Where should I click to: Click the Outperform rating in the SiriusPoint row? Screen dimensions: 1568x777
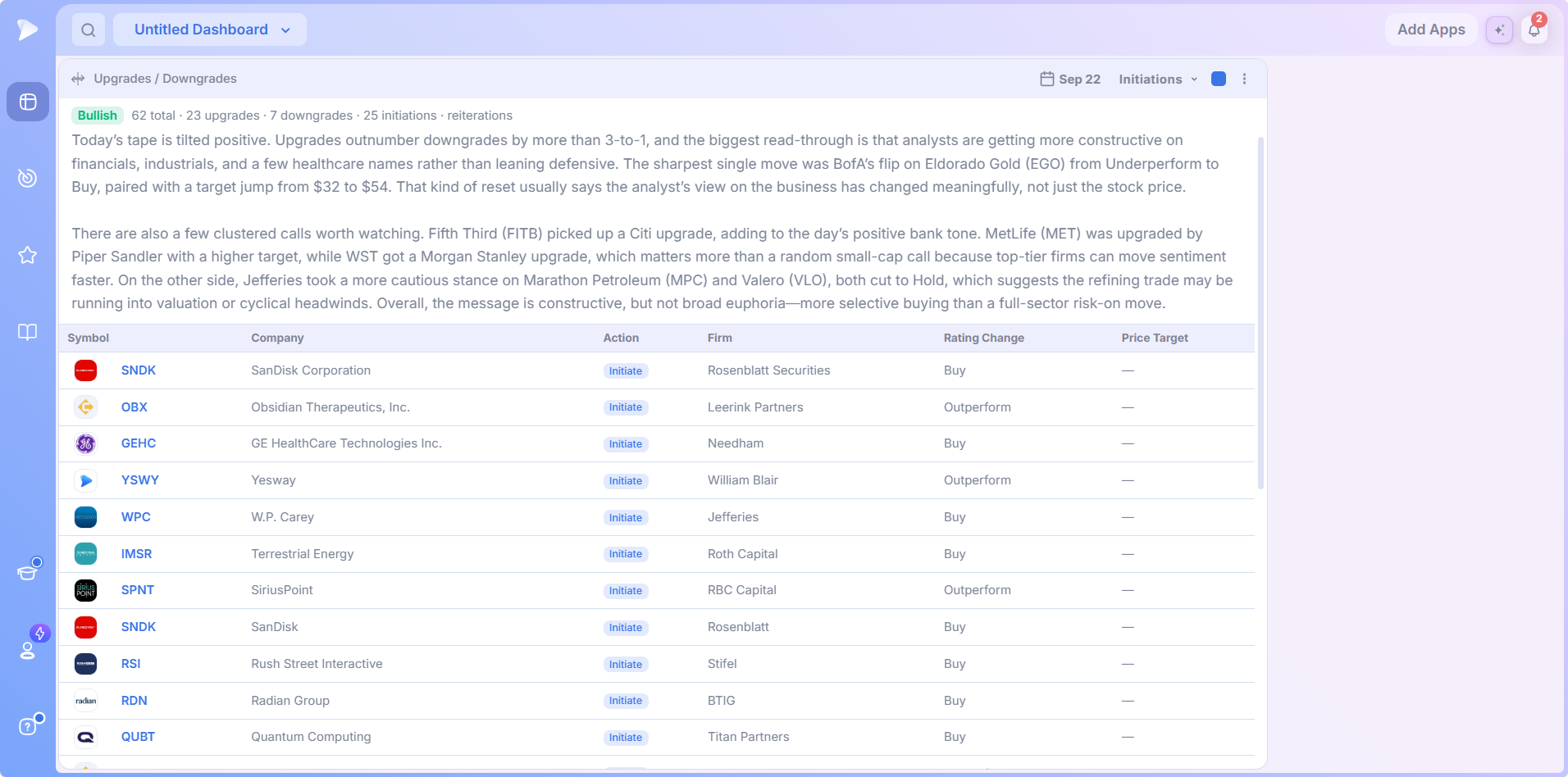(978, 590)
